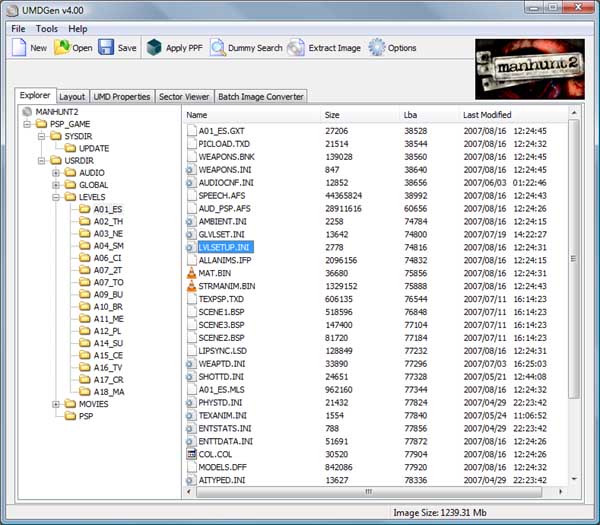
Task: Expand the MOVIES folder node
Action: [56, 404]
